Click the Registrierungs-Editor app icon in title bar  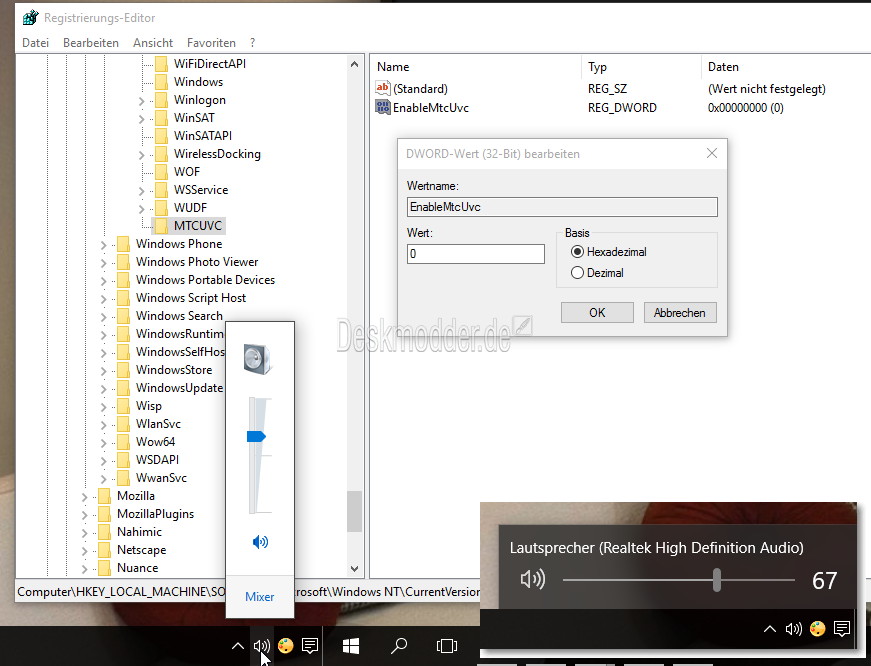[x=31, y=18]
